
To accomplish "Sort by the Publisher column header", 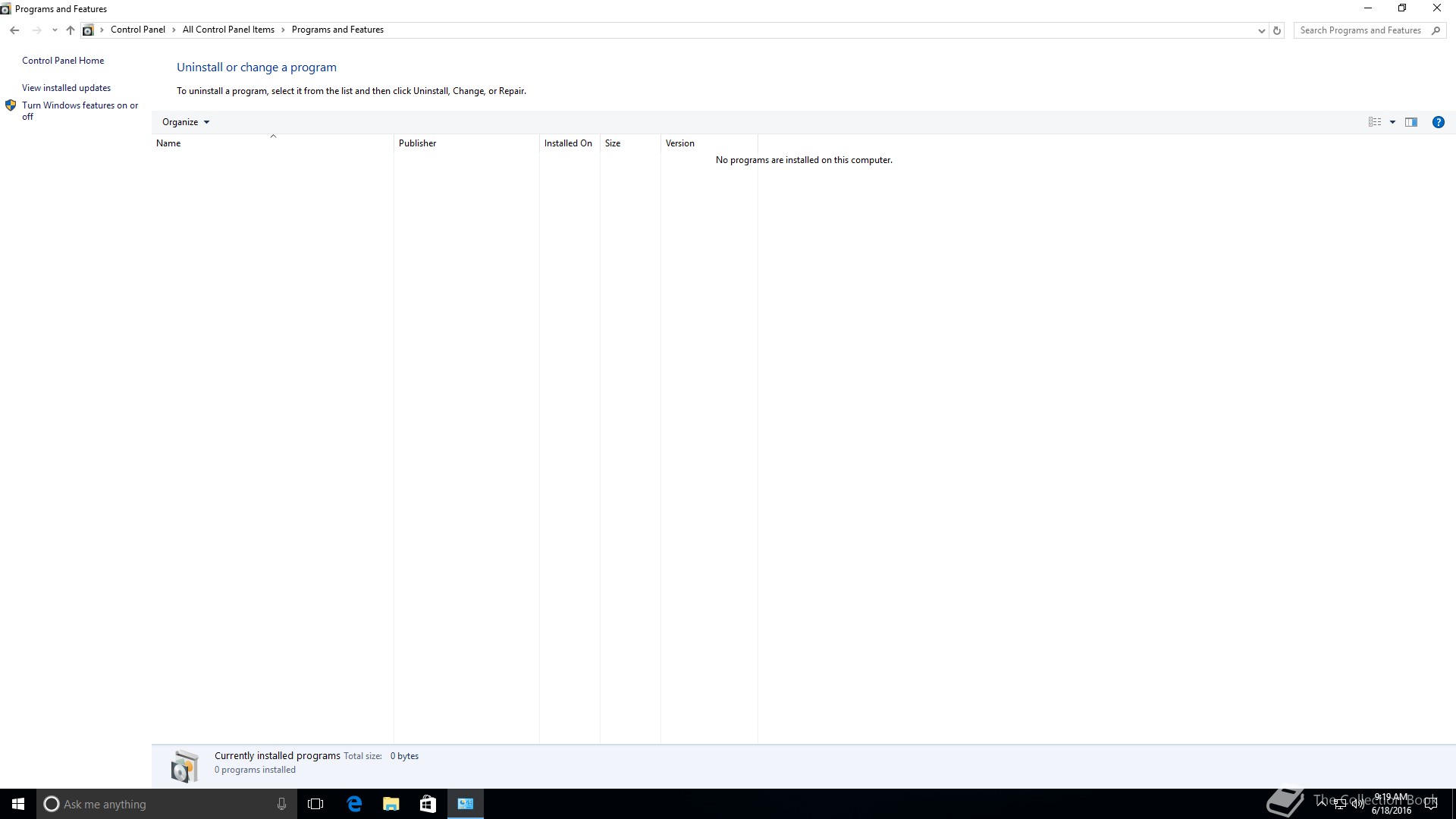I will (466, 143).
